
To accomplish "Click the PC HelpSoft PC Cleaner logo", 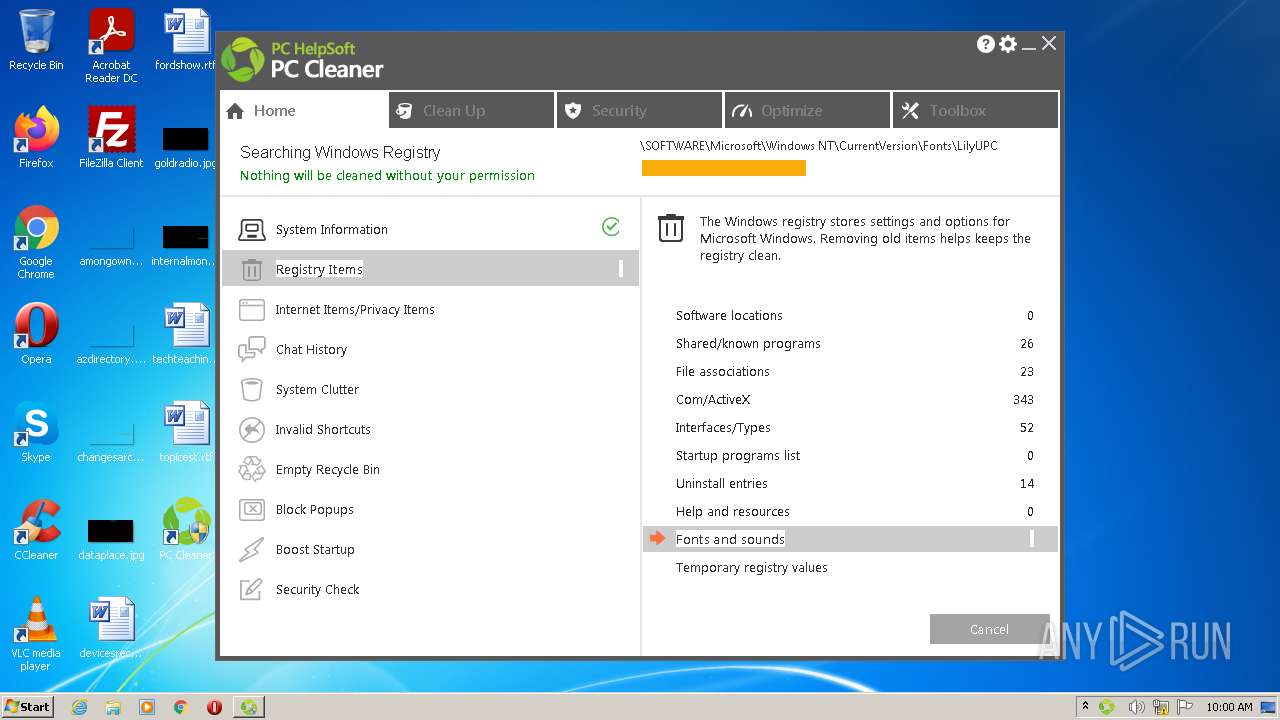I will (302, 60).
